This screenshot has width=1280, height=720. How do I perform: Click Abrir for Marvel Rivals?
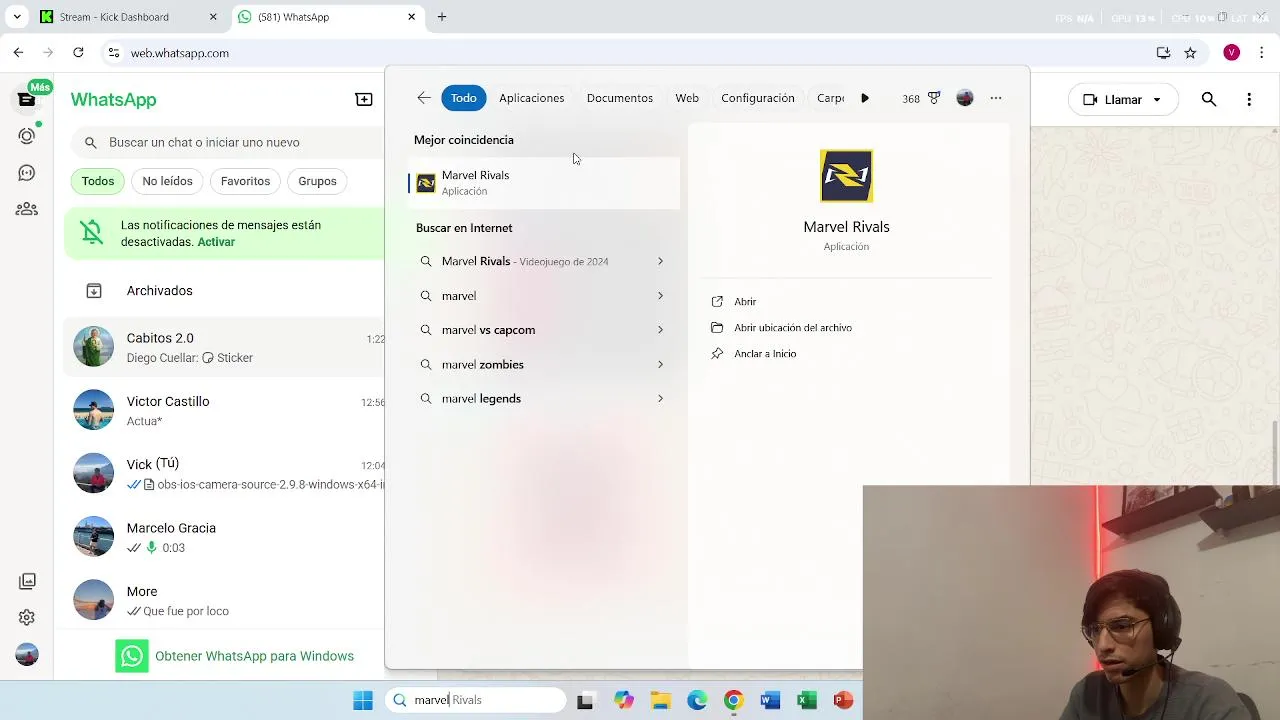(745, 301)
